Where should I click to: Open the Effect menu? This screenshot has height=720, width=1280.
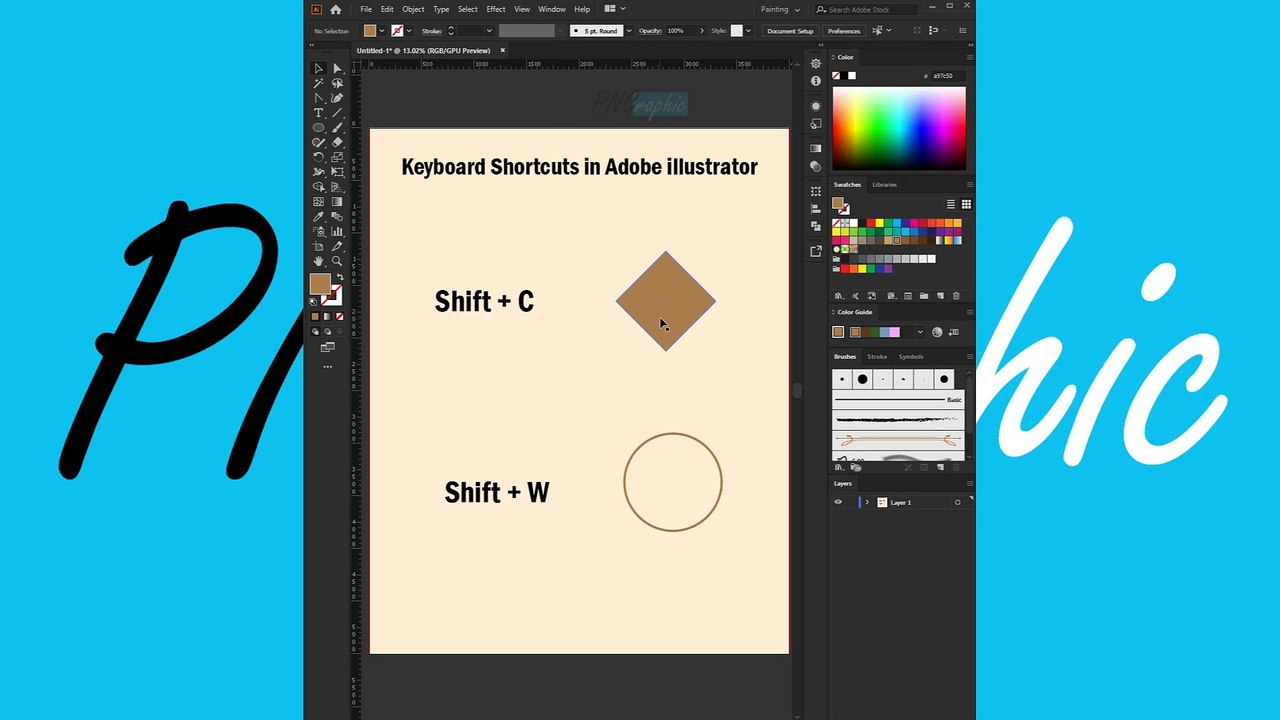(x=496, y=9)
